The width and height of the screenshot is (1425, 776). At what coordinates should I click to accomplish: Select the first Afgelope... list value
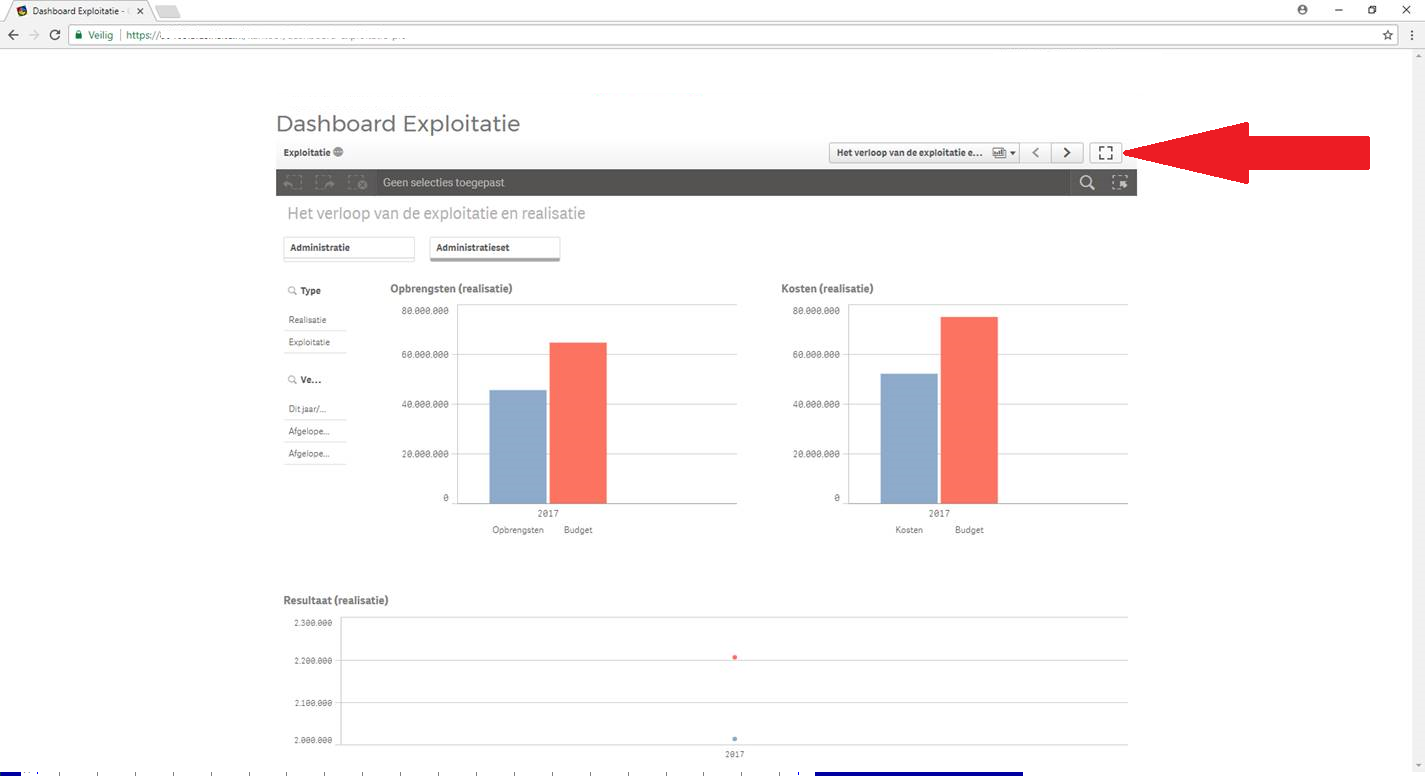click(315, 431)
